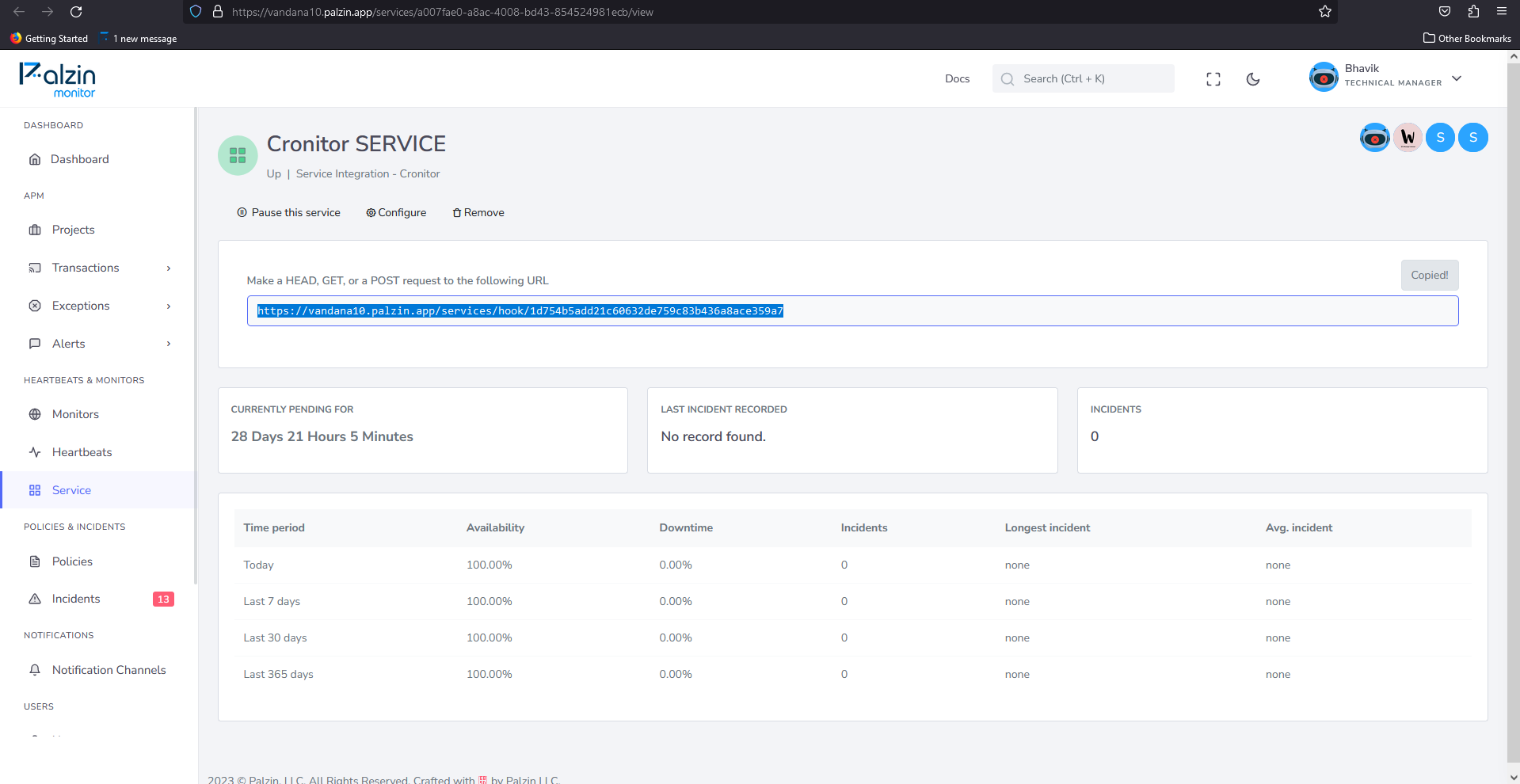The width and height of the screenshot is (1520, 784).
Task: Click the Last 30 days row label
Action: pyautogui.click(x=275, y=638)
